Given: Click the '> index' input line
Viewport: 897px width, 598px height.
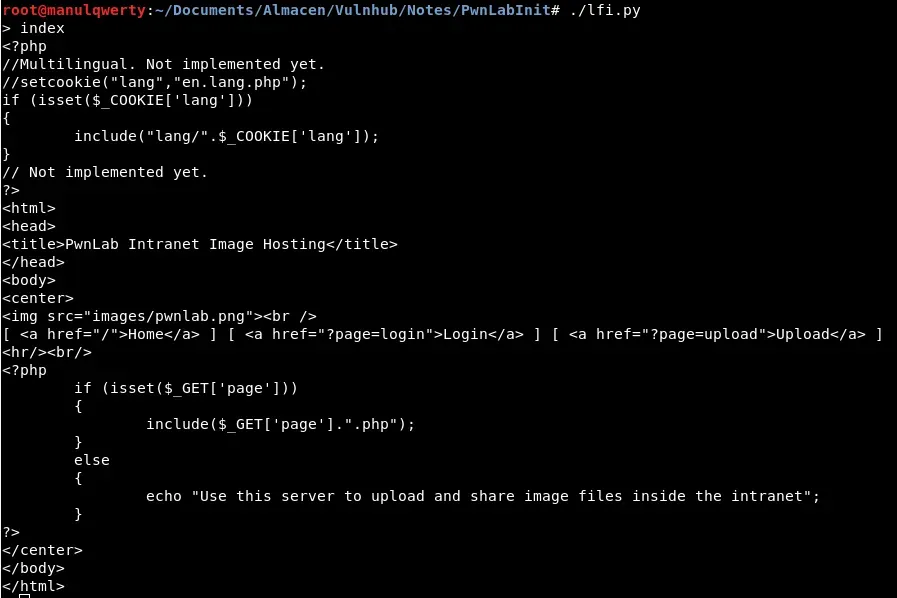Looking at the screenshot, I should point(34,28).
